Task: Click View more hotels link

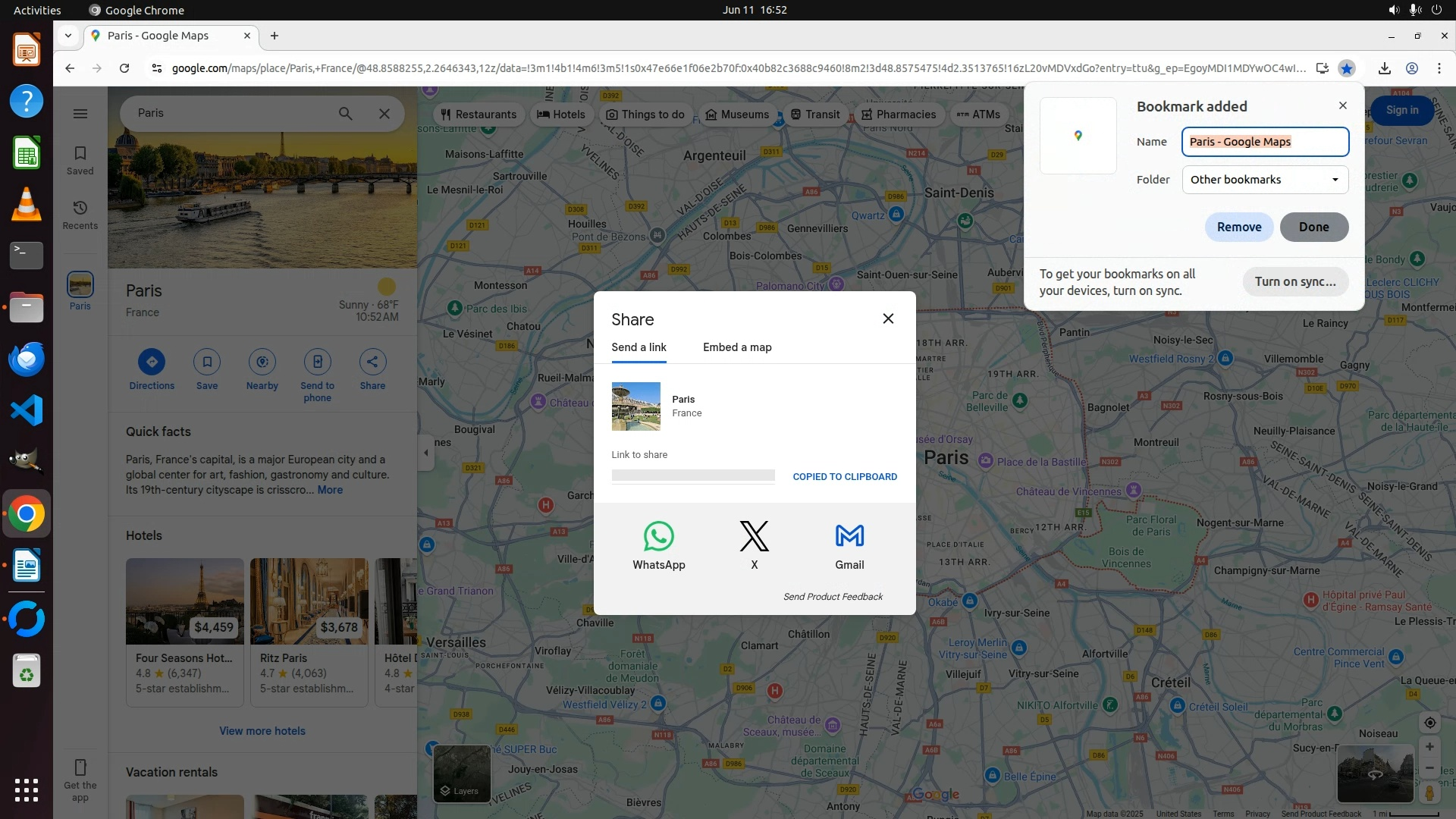Action: tap(262, 731)
